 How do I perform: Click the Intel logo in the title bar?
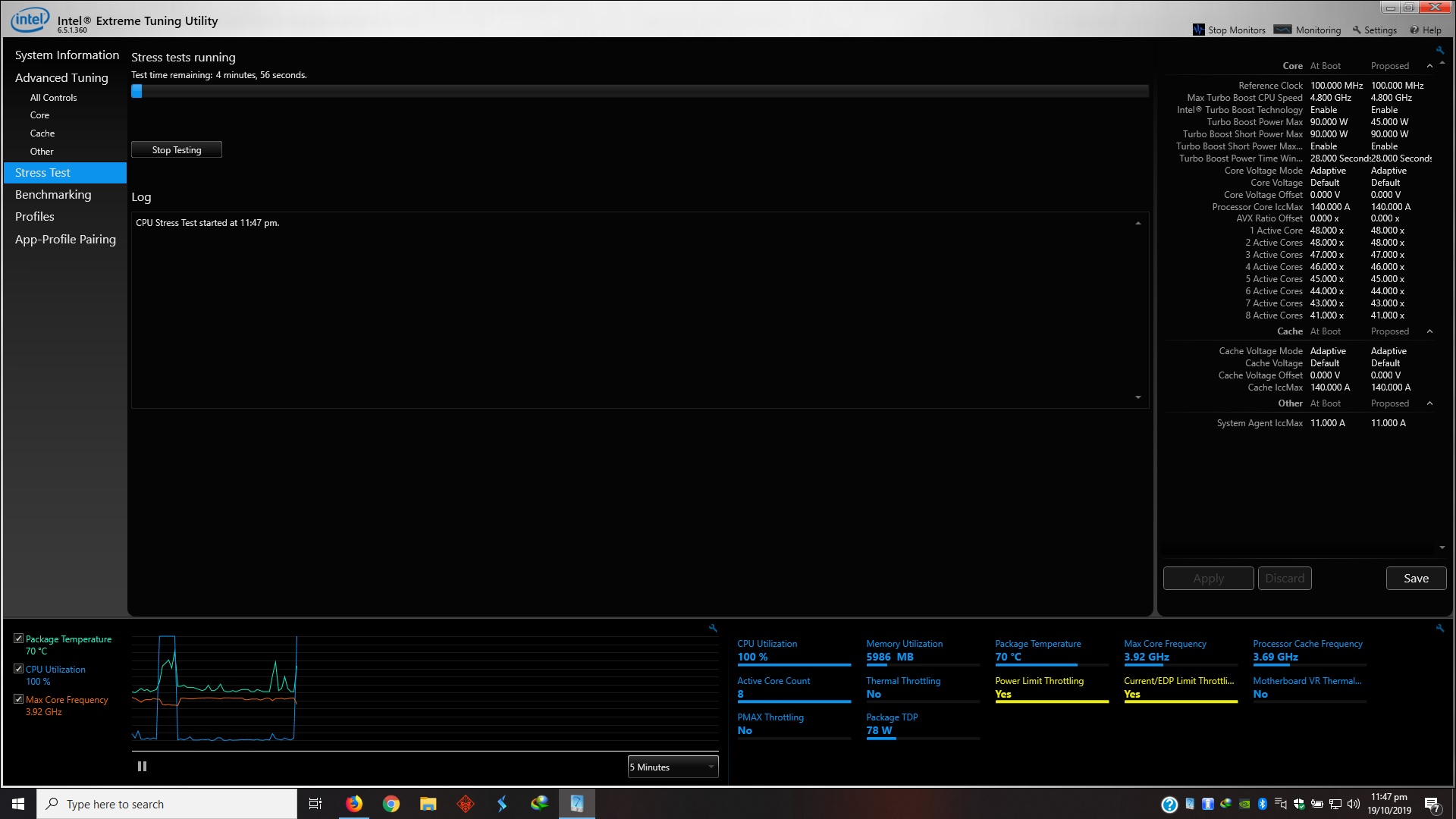(x=30, y=20)
